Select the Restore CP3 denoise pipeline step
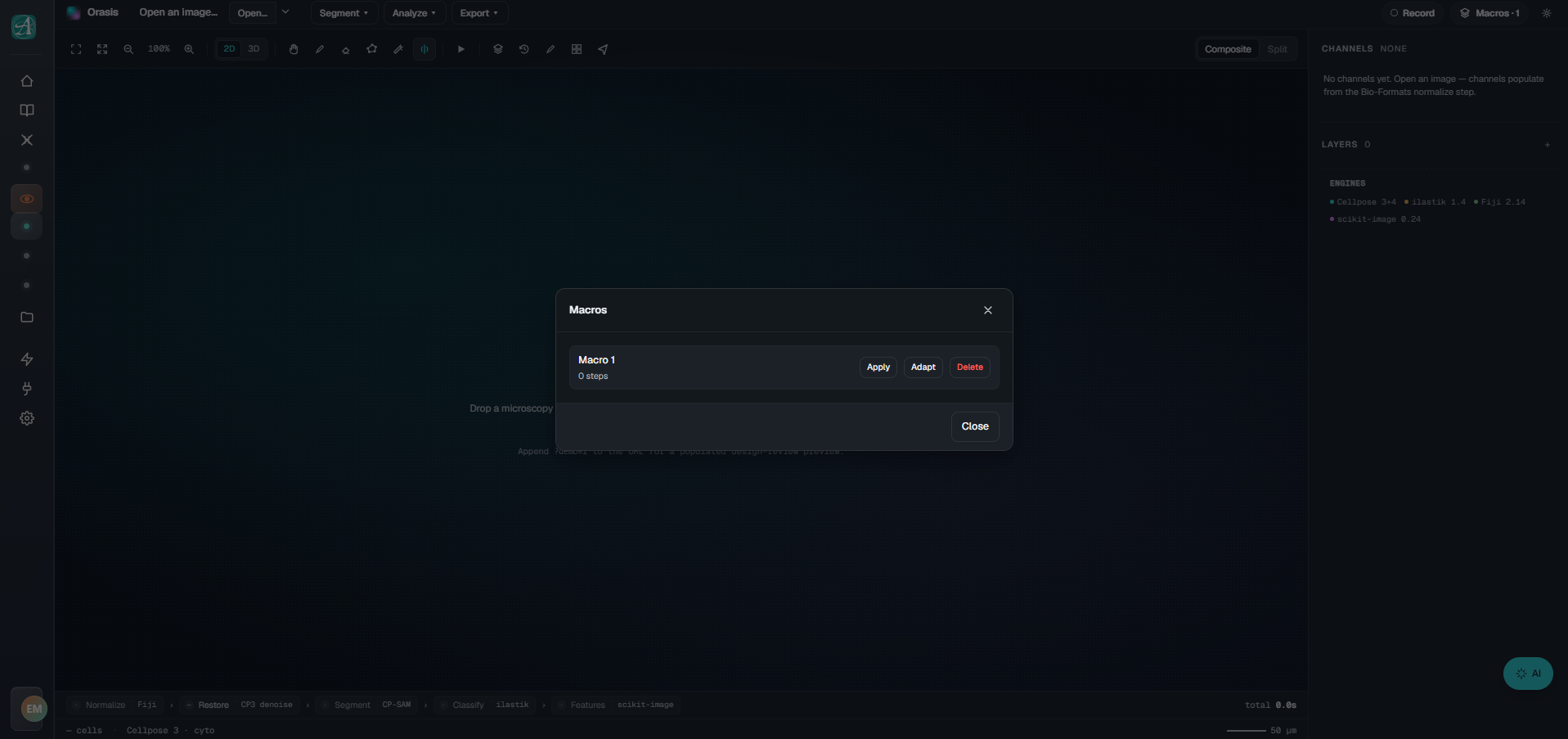 (x=239, y=705)
